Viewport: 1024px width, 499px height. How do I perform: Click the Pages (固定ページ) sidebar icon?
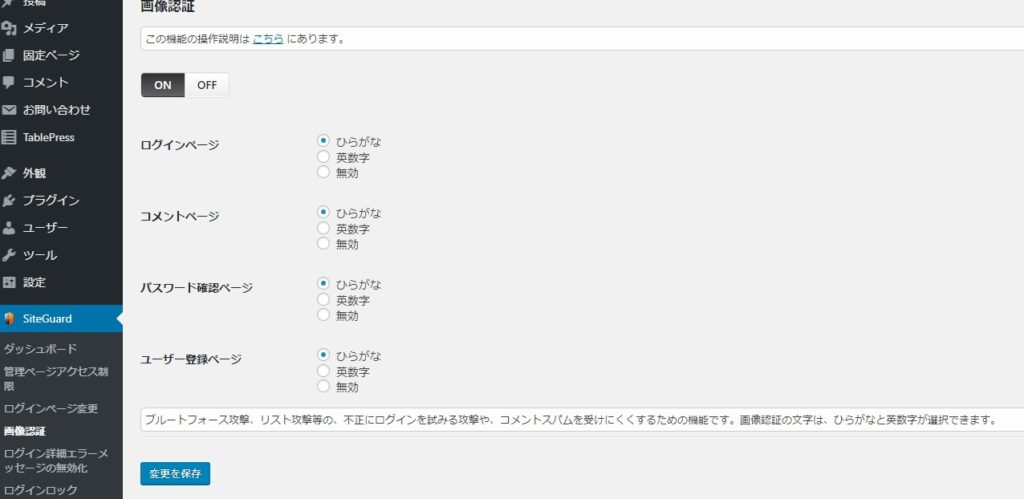8,56
